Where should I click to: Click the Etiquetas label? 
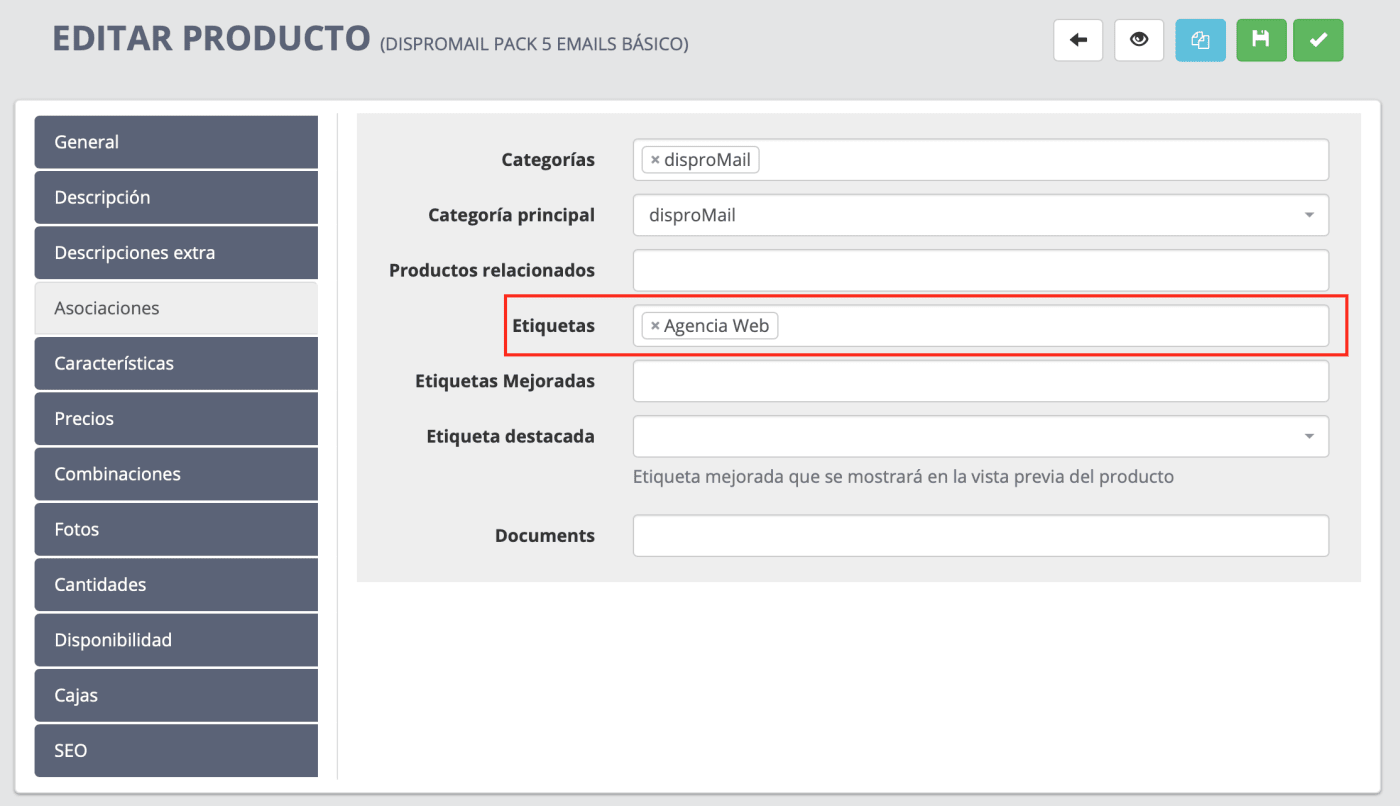553,326
